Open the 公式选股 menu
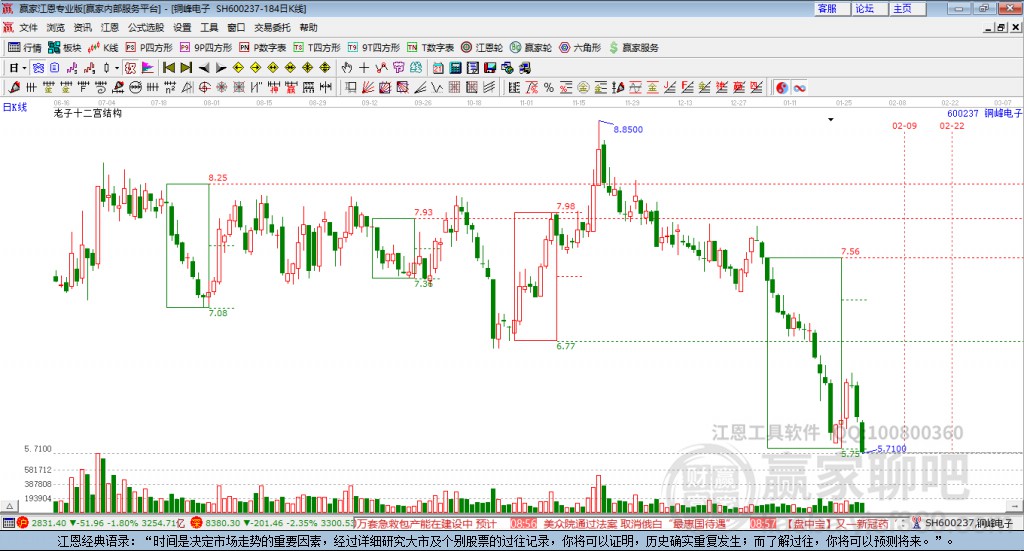The height and width of the screenshot is (551, 1024). tap(146, 27)
